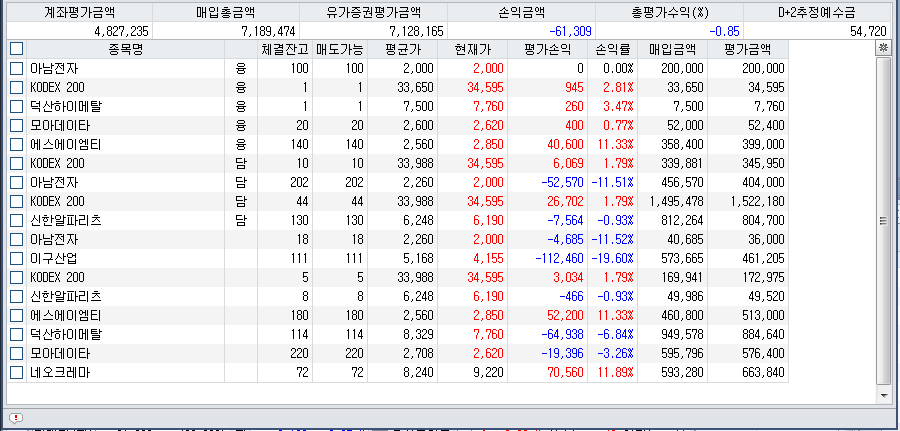This screenshot has height=431, width=900.
Task: Click the 매입금액 column header
Action: tap(671, 49)
